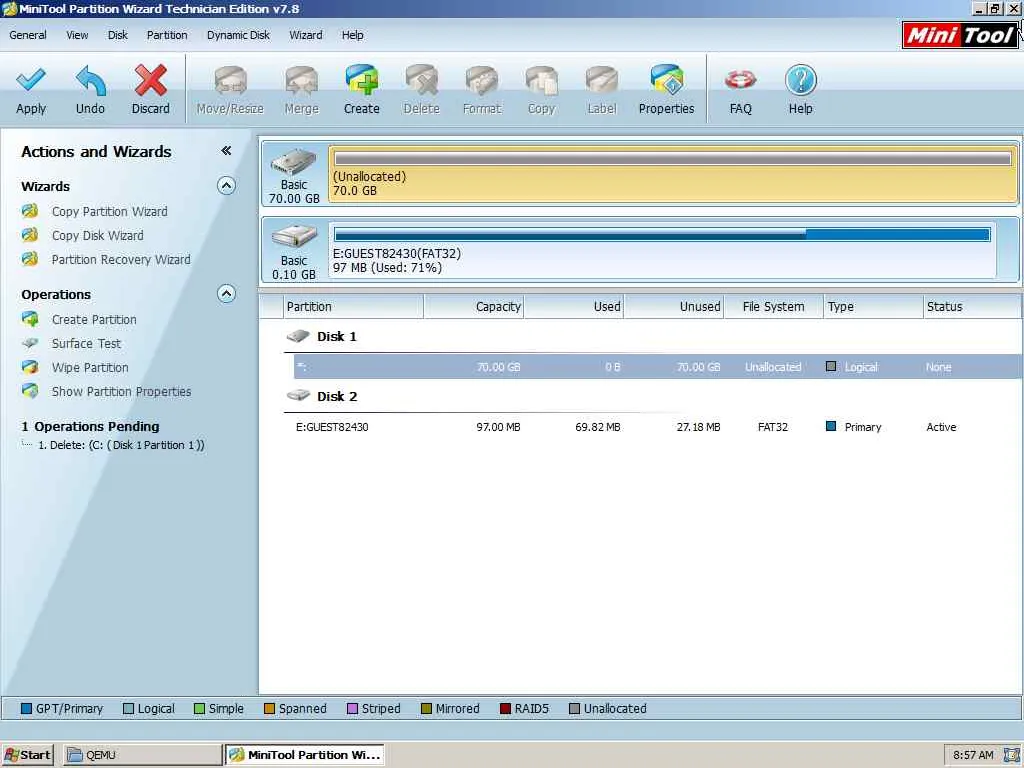Collapse the Actions and Wizards panel
This screenshot has height=768, width=1024.
point(226,151)
